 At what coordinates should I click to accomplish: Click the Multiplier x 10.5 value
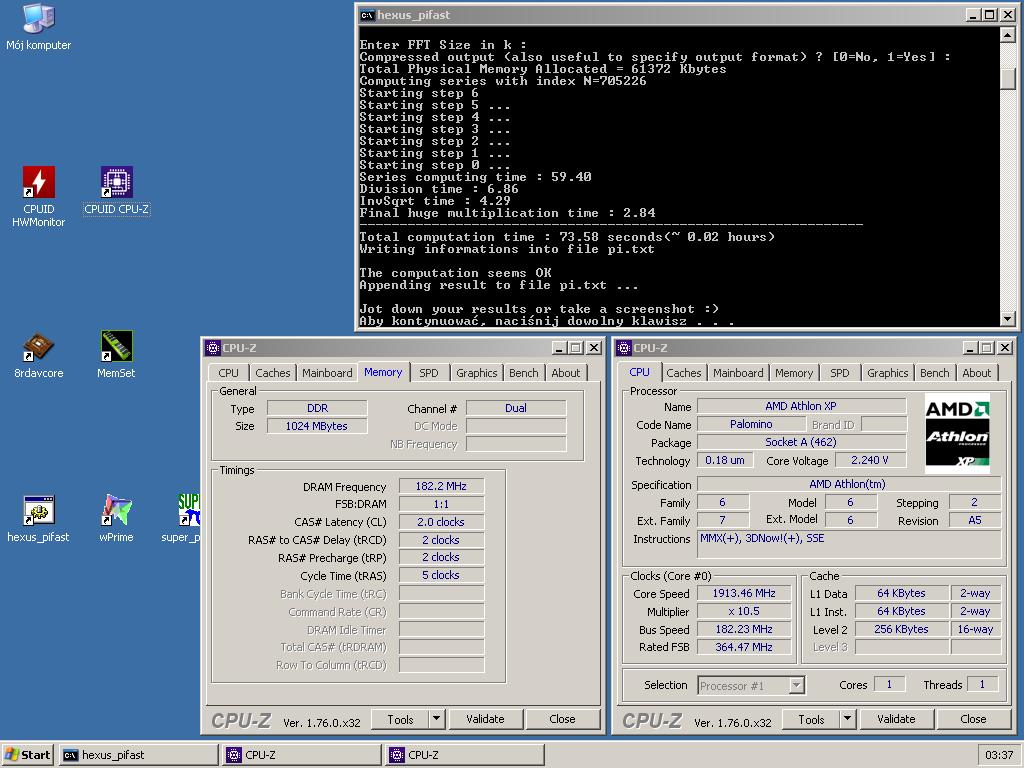pyautogui.click(x=744, y=611)
